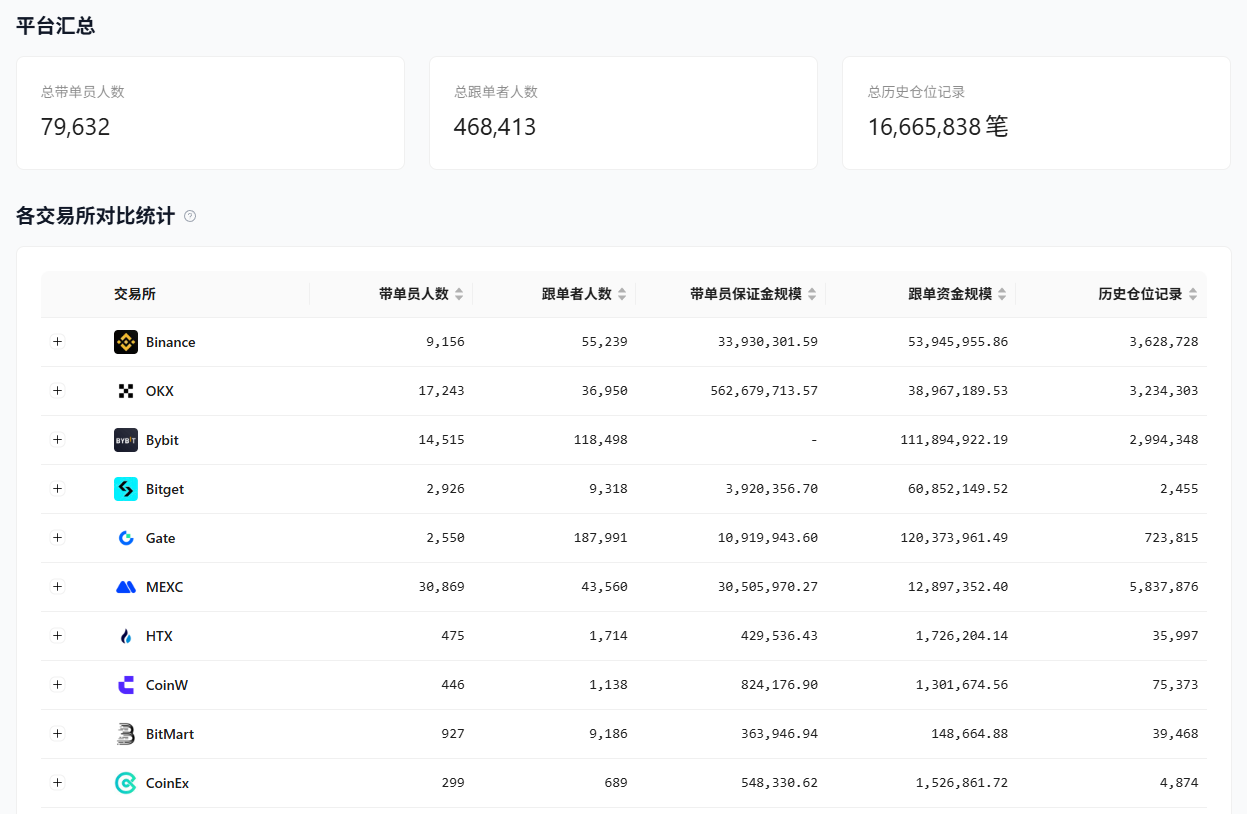The height and width of the screenshot is (814, 1247).
Task: Click the 历史仓位记录 header label
Action: tap(1140, 294)
